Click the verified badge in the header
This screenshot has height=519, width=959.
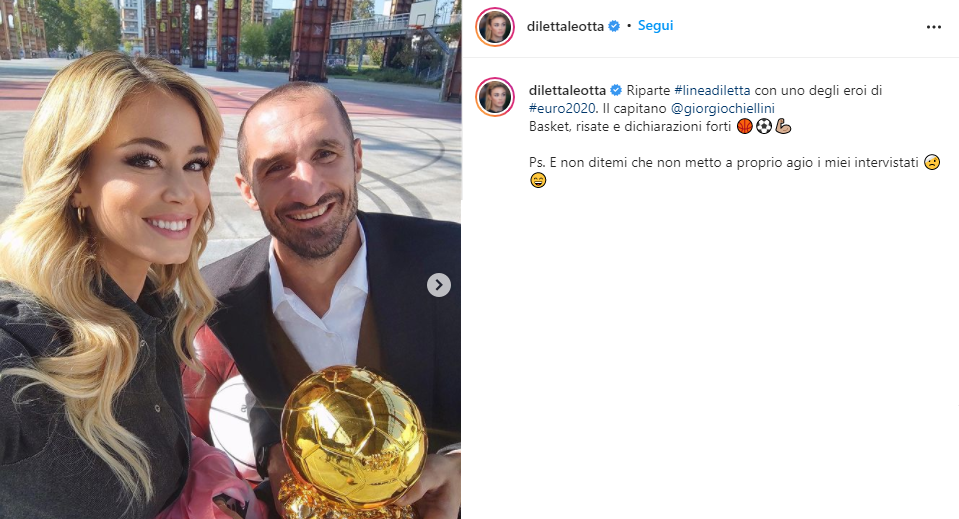(x=614, y=26)
